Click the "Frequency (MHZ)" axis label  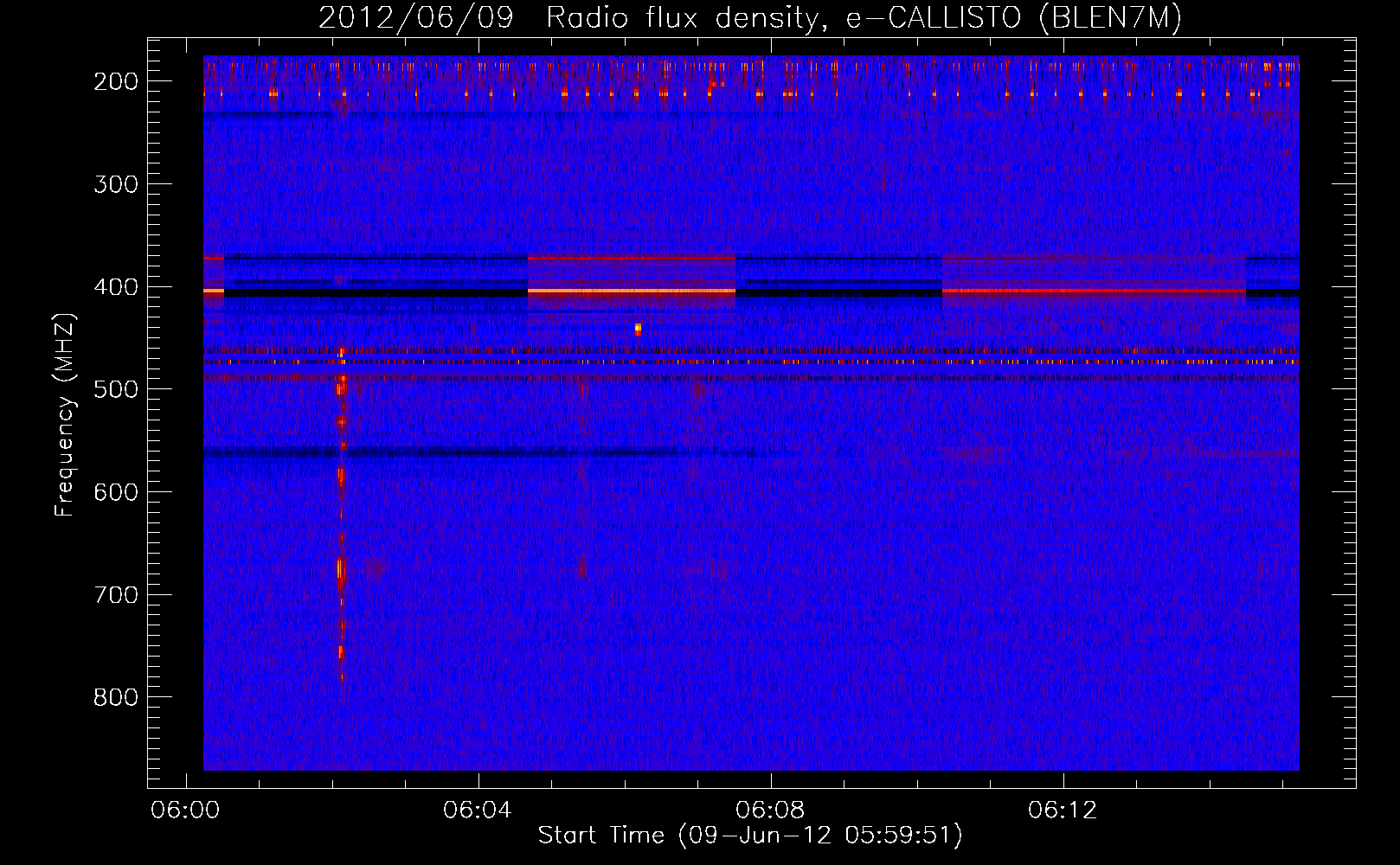click(x=65, y=415)
